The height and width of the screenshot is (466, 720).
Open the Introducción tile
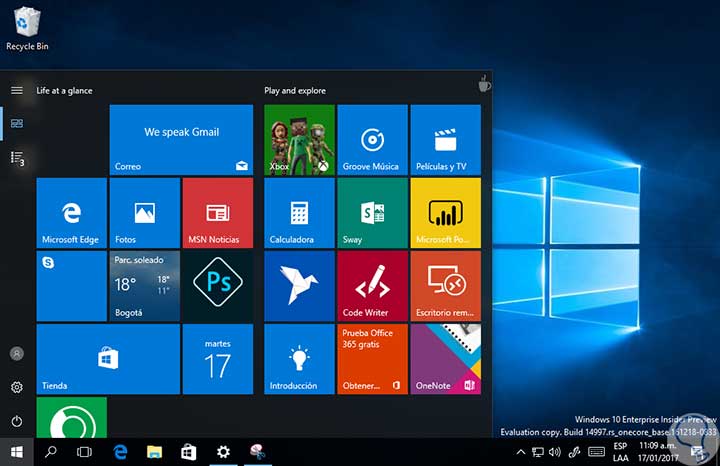click(299, 359)
